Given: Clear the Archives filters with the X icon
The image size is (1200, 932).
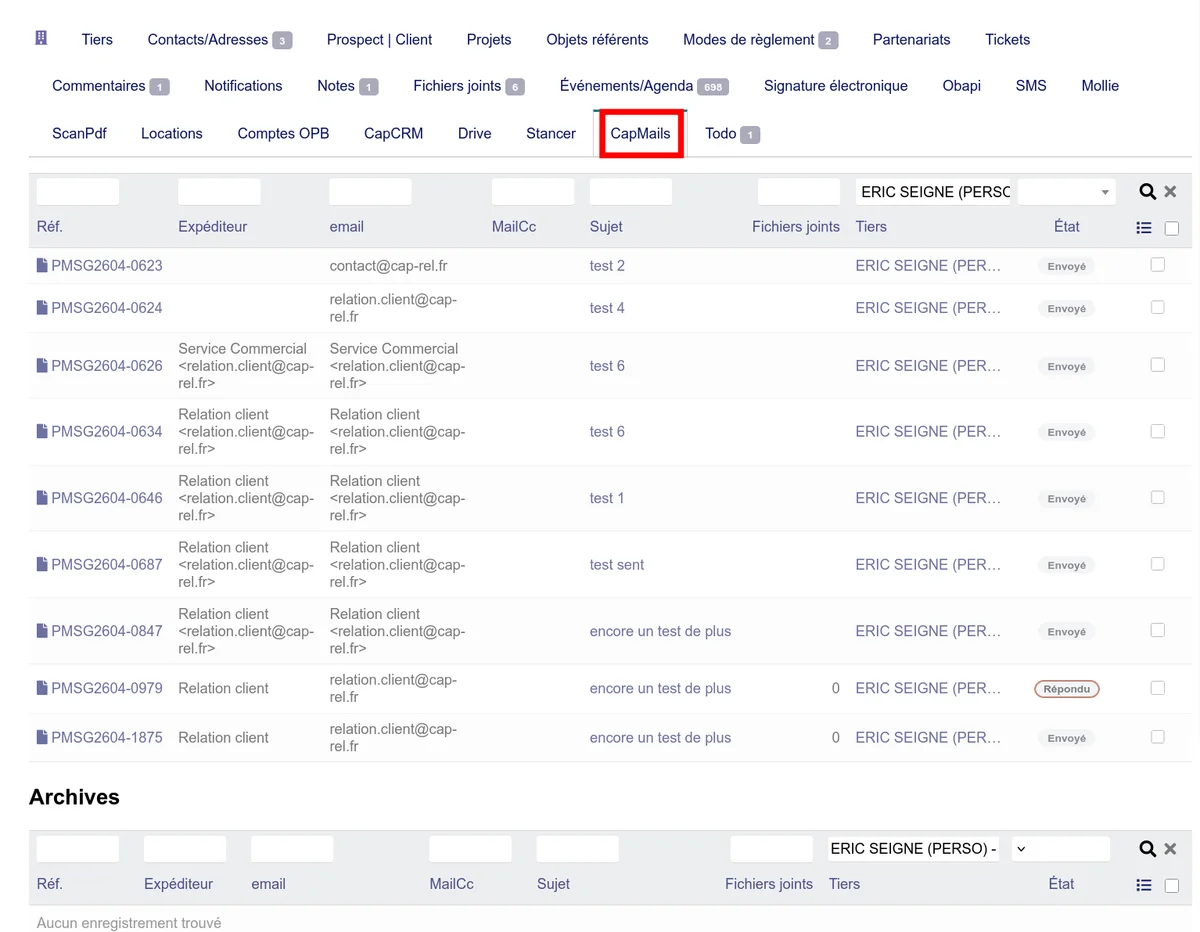Looking at the screenshot, I should pos(1170,849).
